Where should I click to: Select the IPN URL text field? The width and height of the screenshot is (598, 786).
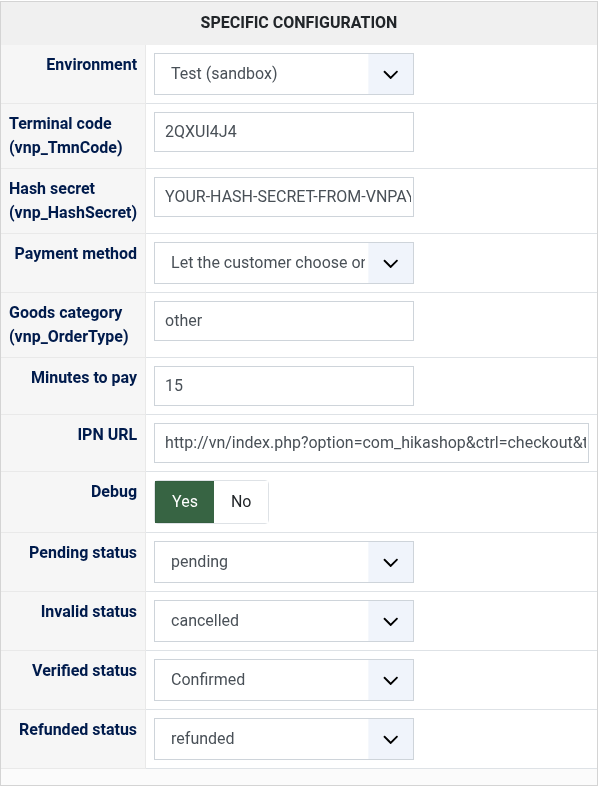(x=371, y=443)
